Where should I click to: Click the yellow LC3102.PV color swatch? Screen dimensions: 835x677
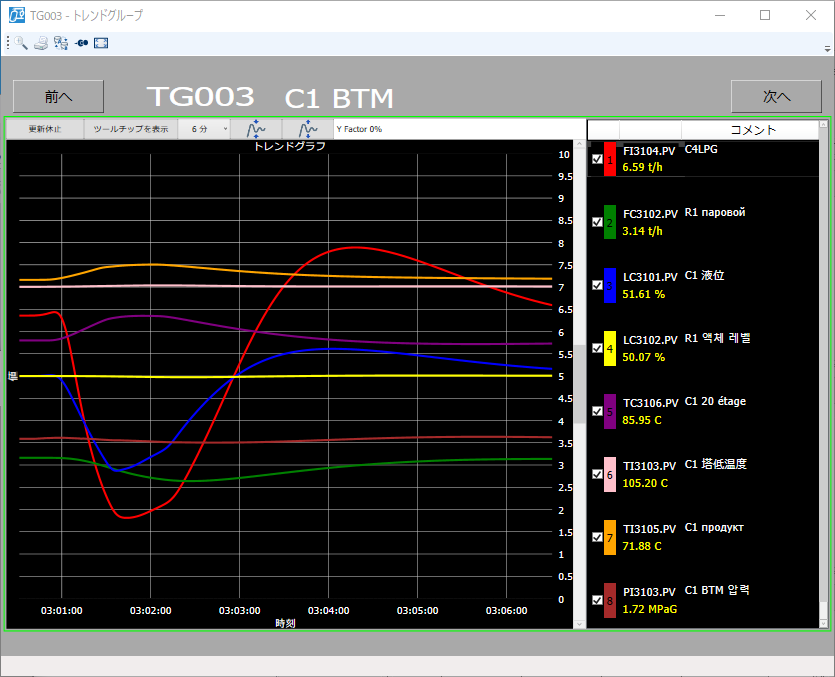click(x=610, y=348)
